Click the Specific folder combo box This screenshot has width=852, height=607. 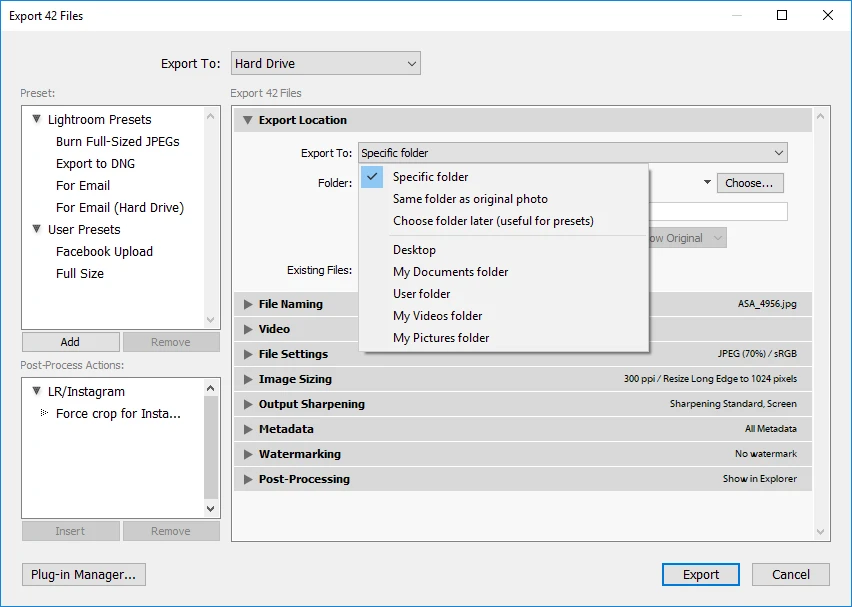pyautogui.click(x=573, y=153)
